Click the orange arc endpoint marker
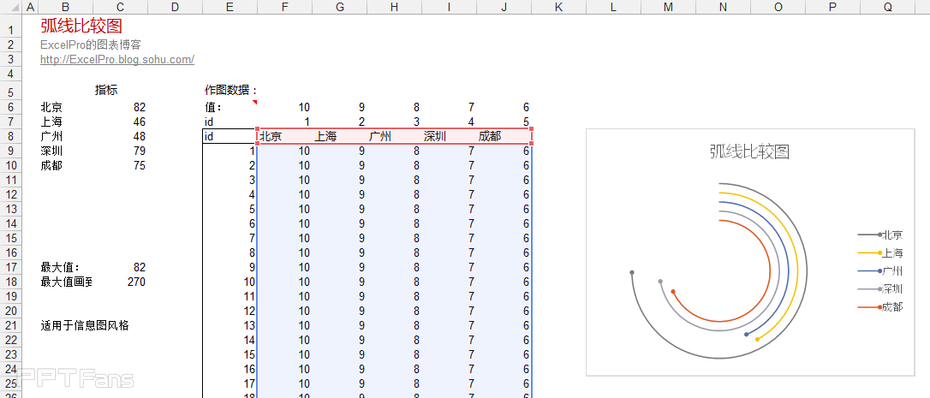 point(673,291)
